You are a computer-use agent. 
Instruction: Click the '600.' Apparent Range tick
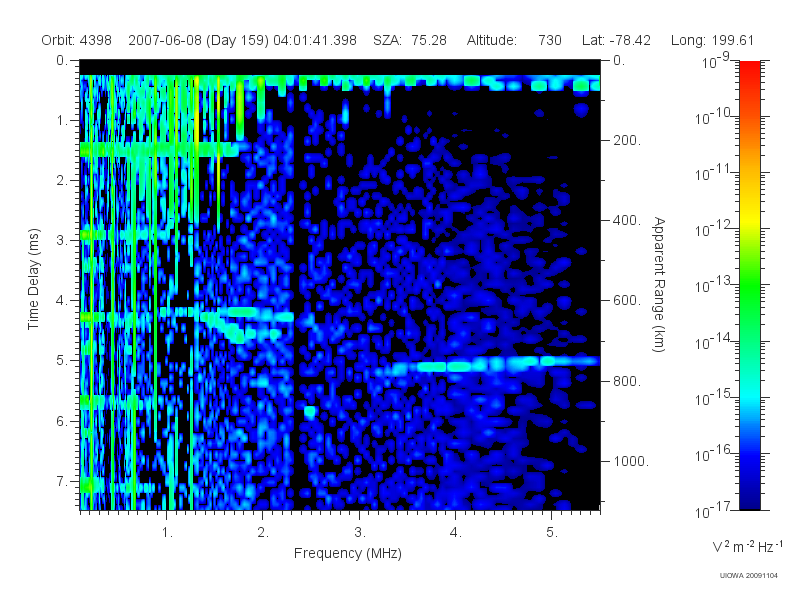627,301
